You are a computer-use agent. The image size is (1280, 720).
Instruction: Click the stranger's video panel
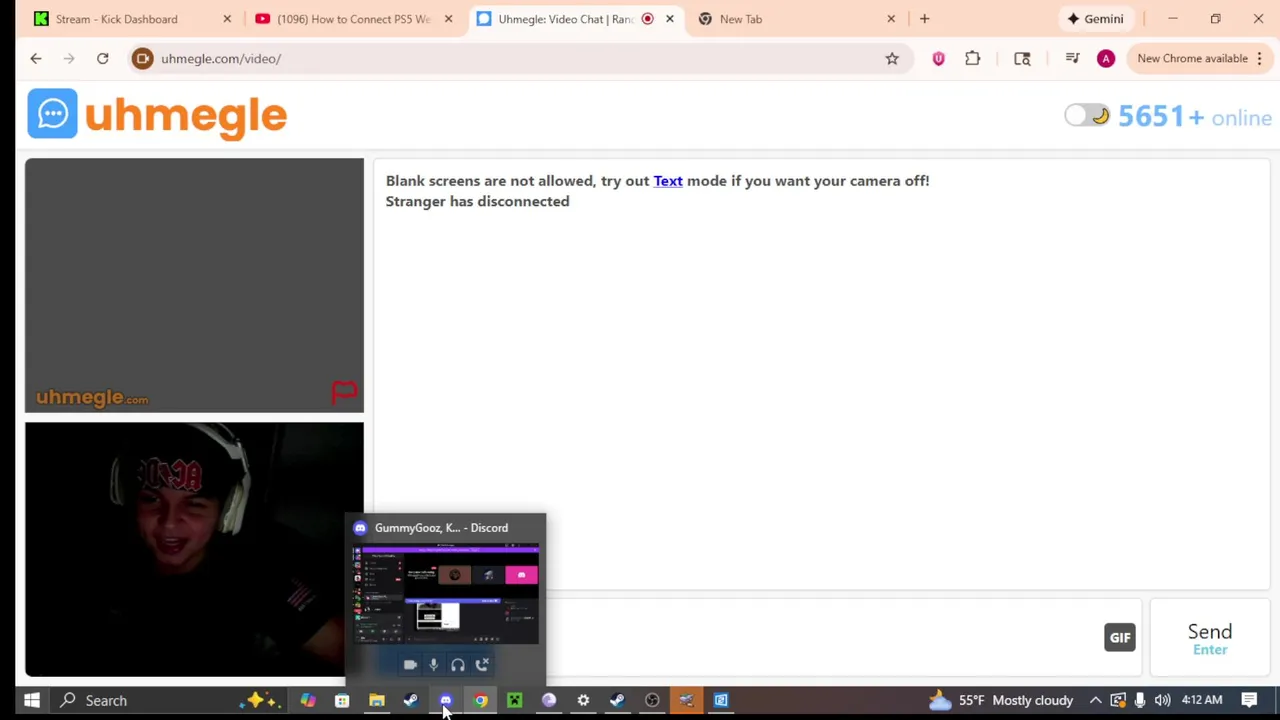[x=194, y=285]
